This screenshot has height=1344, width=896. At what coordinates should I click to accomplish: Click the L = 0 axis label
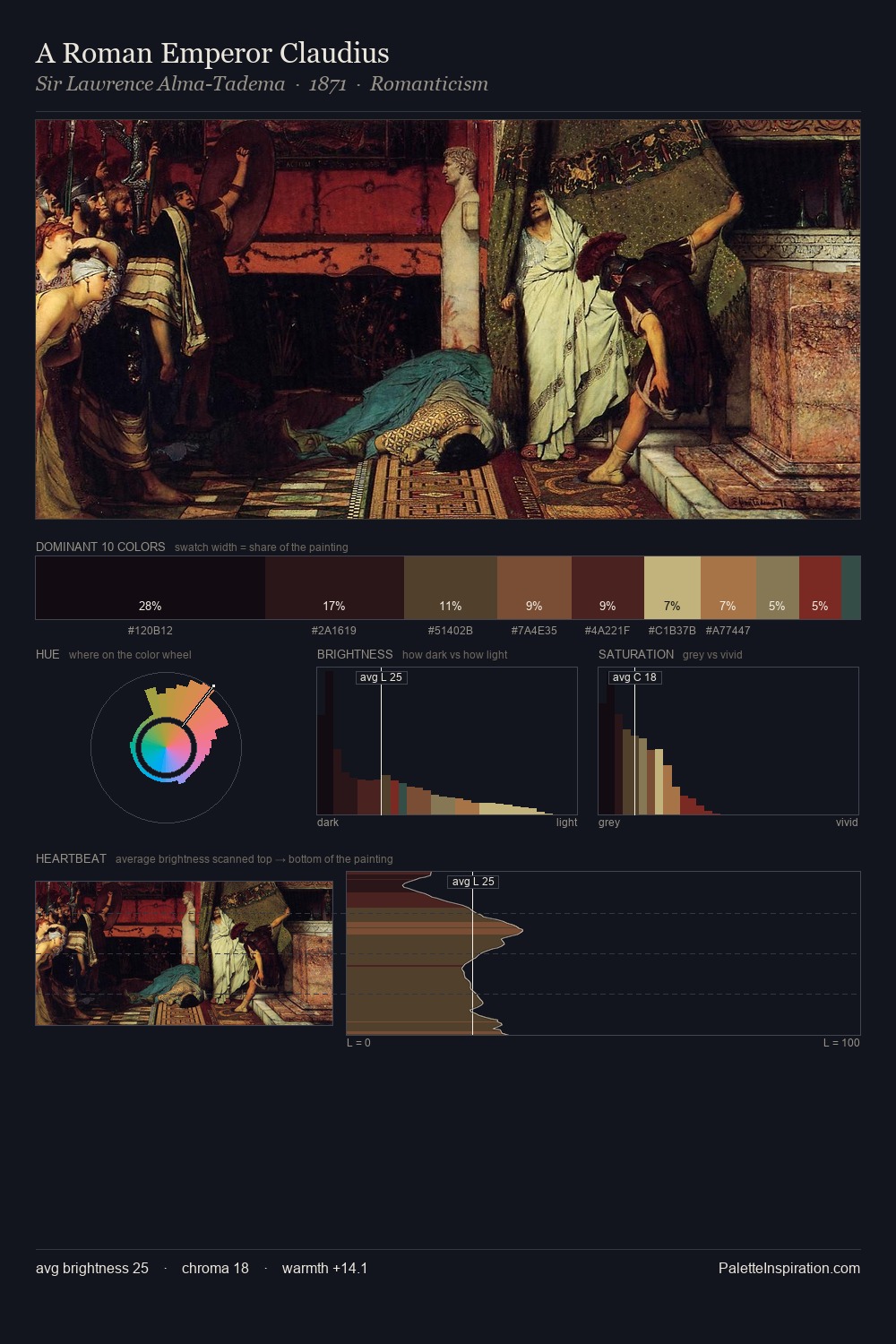tap(358, 1043)
